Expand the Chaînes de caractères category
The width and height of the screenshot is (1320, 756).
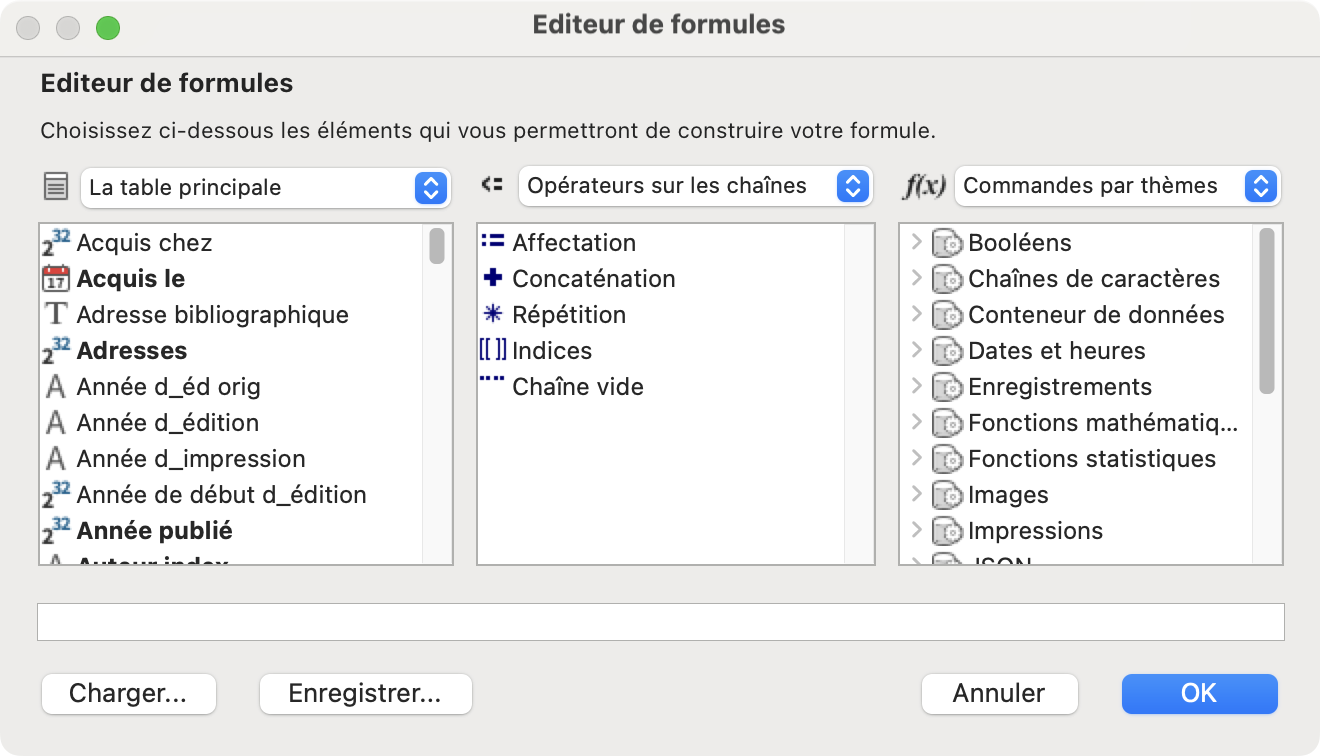917,279
